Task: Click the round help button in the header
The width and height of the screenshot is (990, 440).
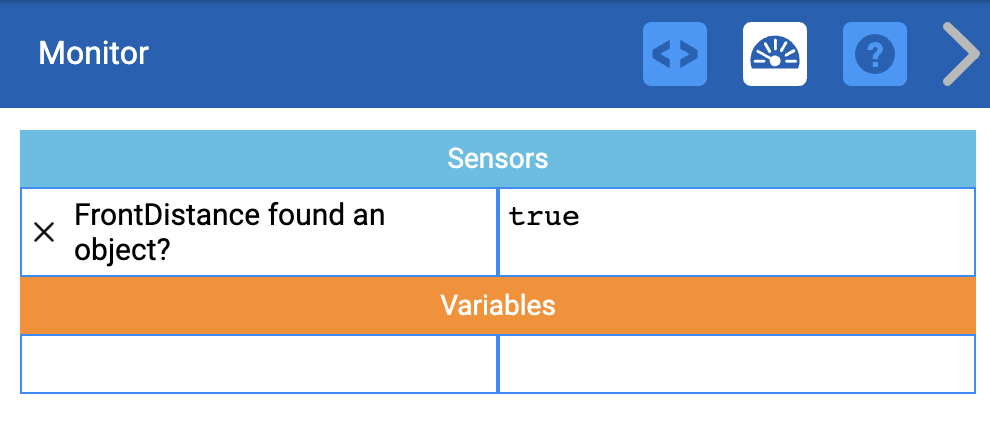Action: tap(874, 54)
